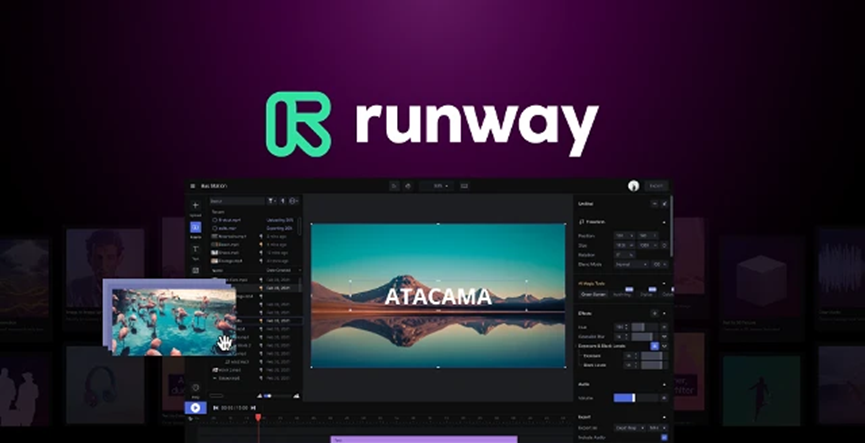Screen dimensions: 865x443
Task: Click the Upload plus icon in sidebar
Action: click(195, 205)
